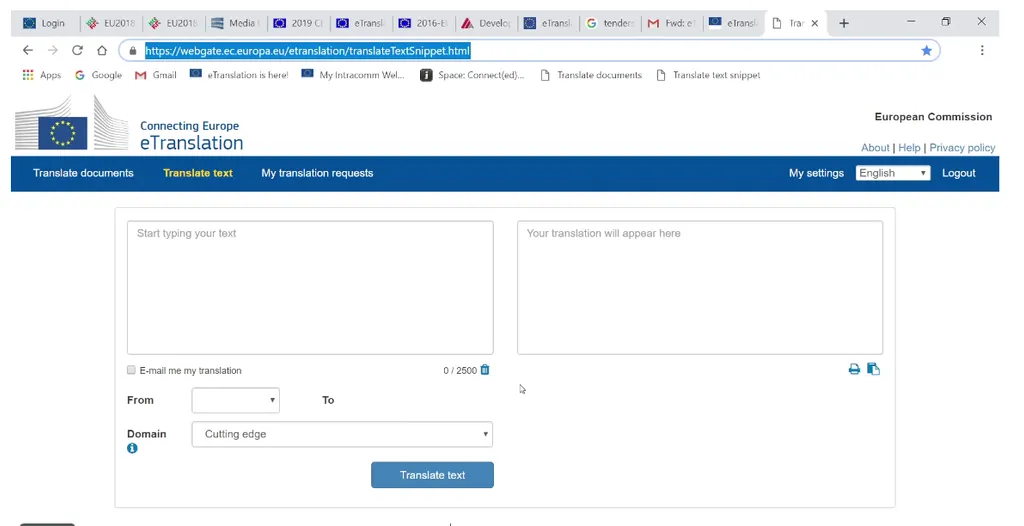The height and width of the screenshot is (526, 1024).
Task: Open My translation requests page
Action: click(317, 173)
